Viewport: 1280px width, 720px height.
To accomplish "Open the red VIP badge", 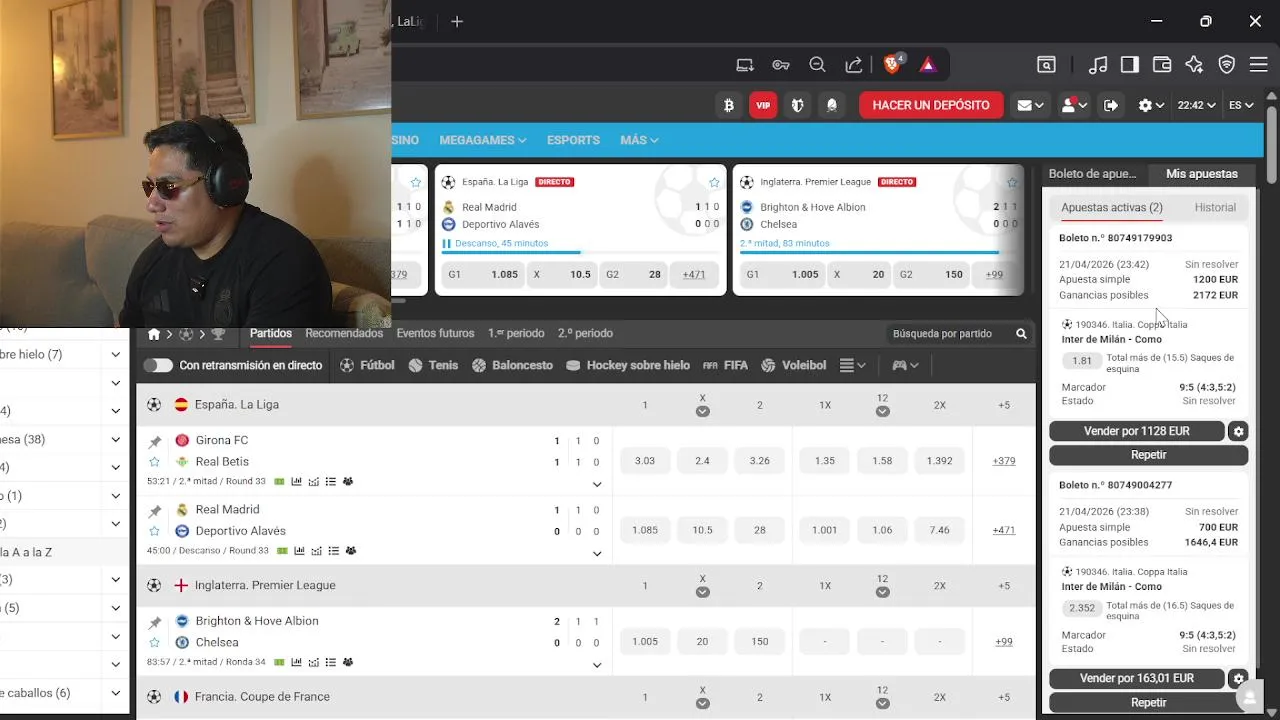I will (x=764, y=105).
